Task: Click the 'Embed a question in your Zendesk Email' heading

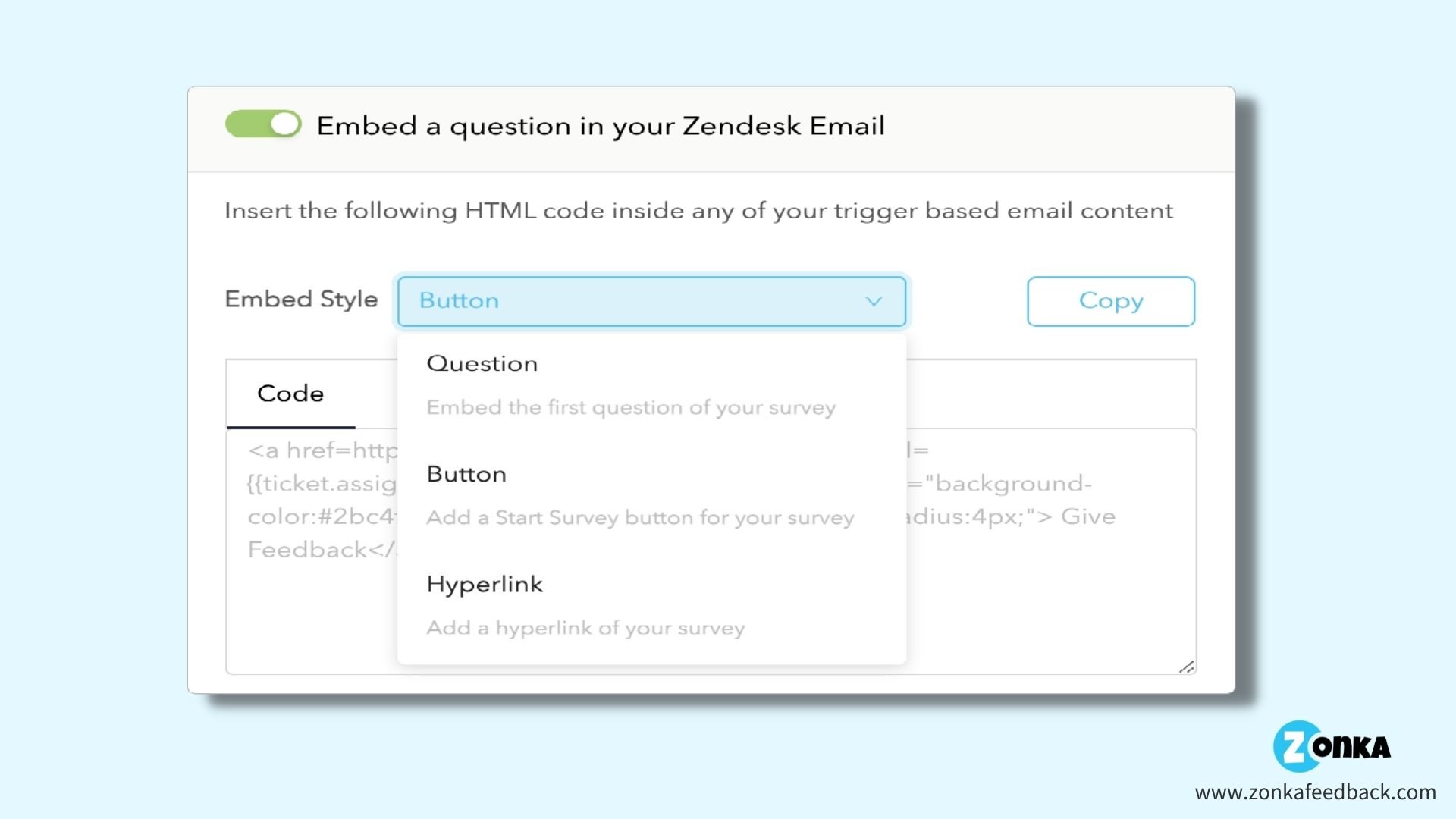Action: pos(601,127)
